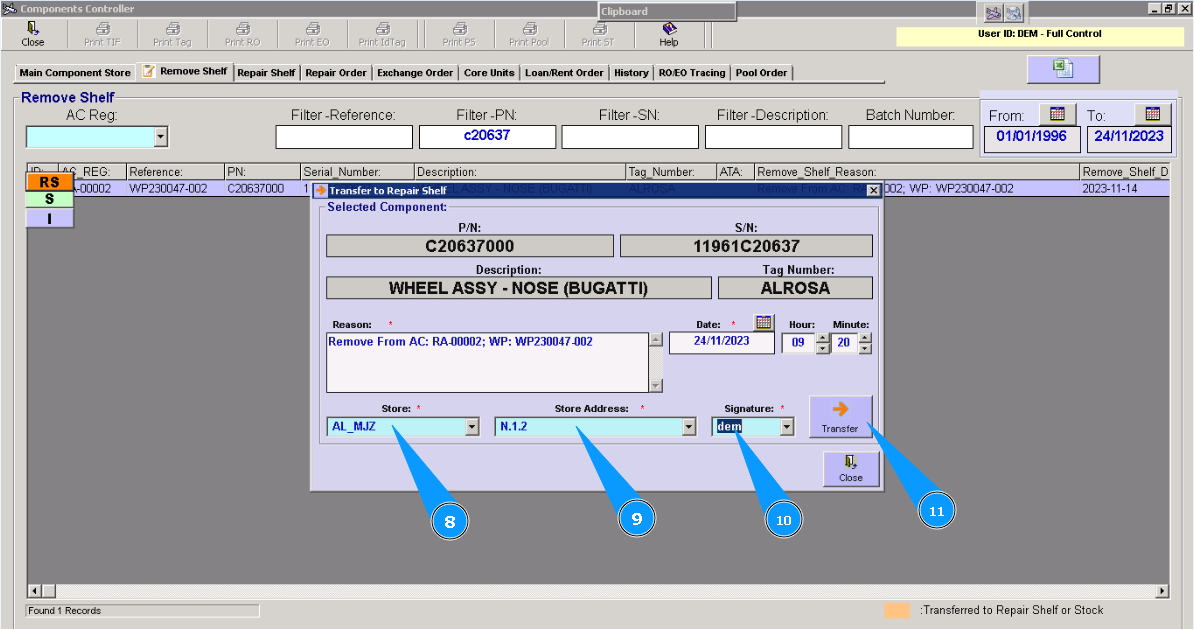Click the orange Transferred legend swatch
The width and height of the screenshot is (1194, 630).
pyautogui.click(x=896, y=610)
